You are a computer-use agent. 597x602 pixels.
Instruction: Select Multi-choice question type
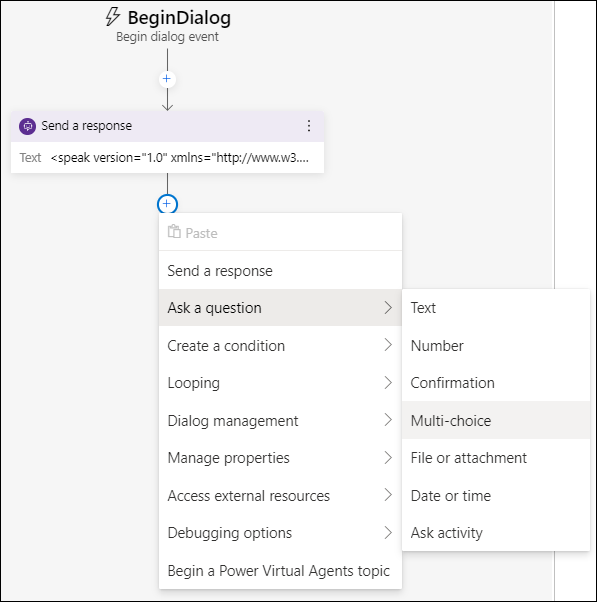(x=496, y=420)
